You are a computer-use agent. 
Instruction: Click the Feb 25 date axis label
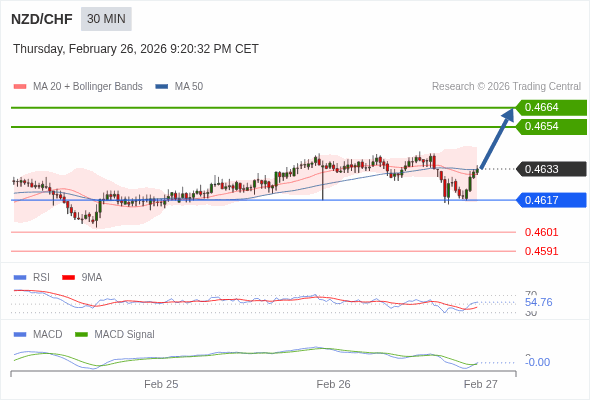(x=161, y=384)
